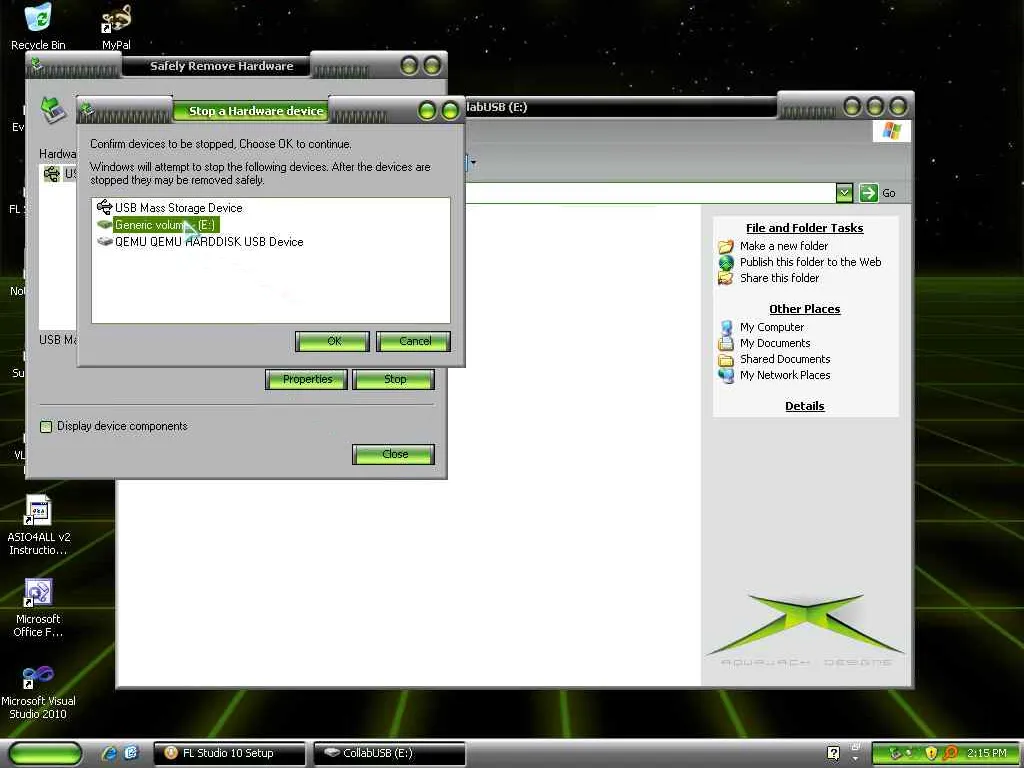Click the My Network Places icon
The width and height of the screenshot is (1024, 768).
click(x=726, y=376)
